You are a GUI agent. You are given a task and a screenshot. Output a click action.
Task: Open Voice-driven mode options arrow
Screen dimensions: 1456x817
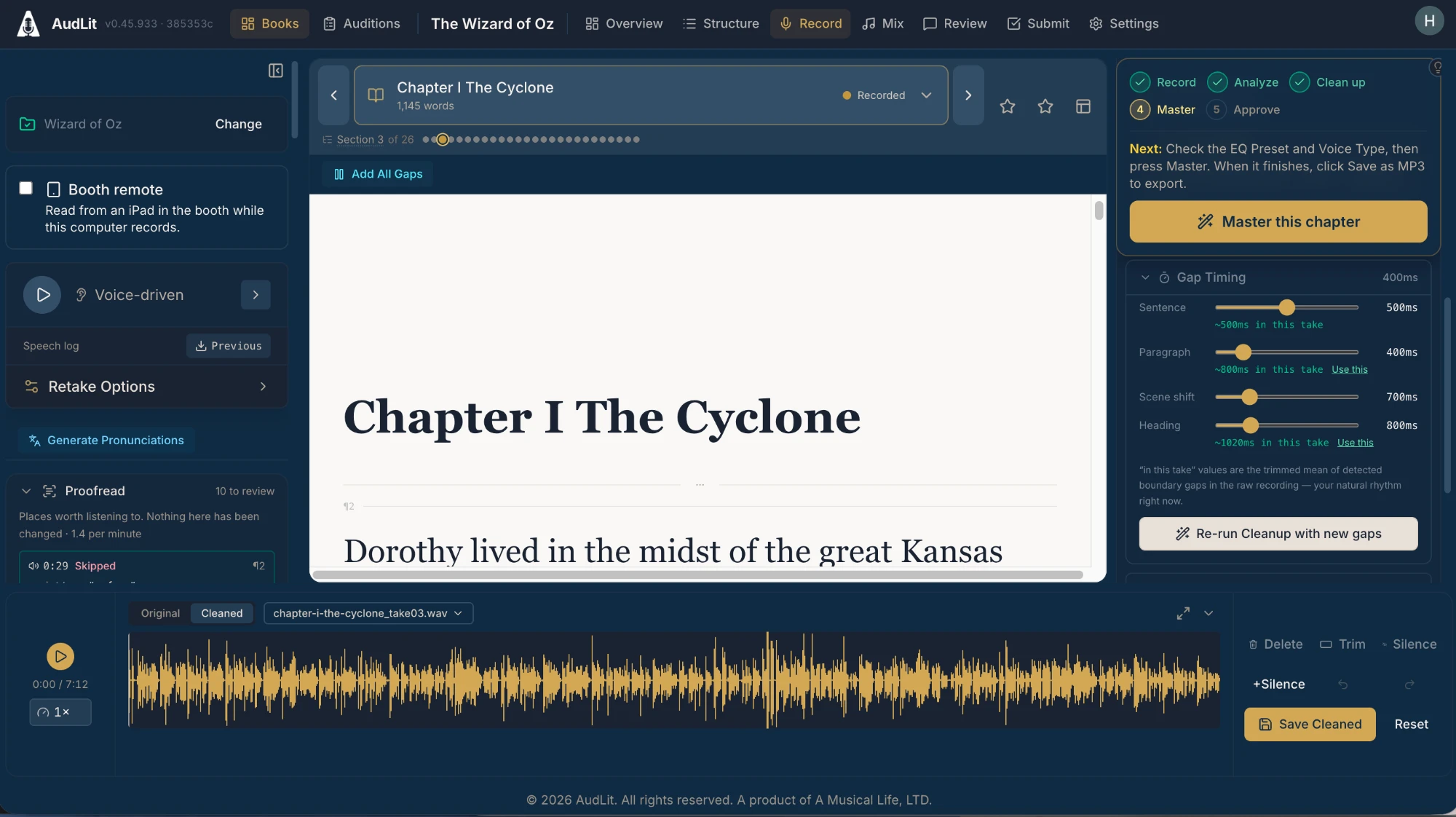tap(256, 295)
